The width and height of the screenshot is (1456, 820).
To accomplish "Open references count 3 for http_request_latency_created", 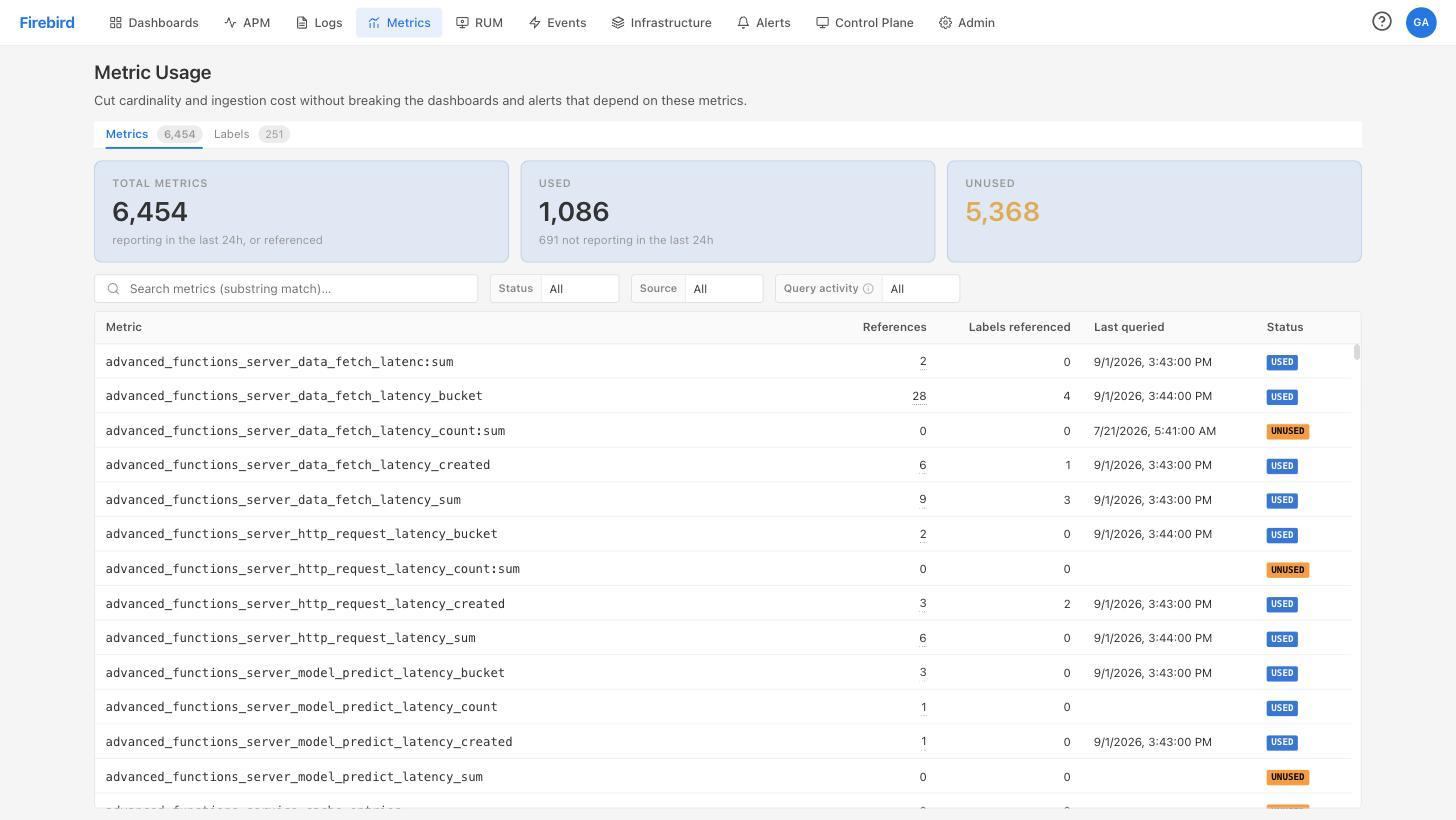I will (x=922, y=604).
